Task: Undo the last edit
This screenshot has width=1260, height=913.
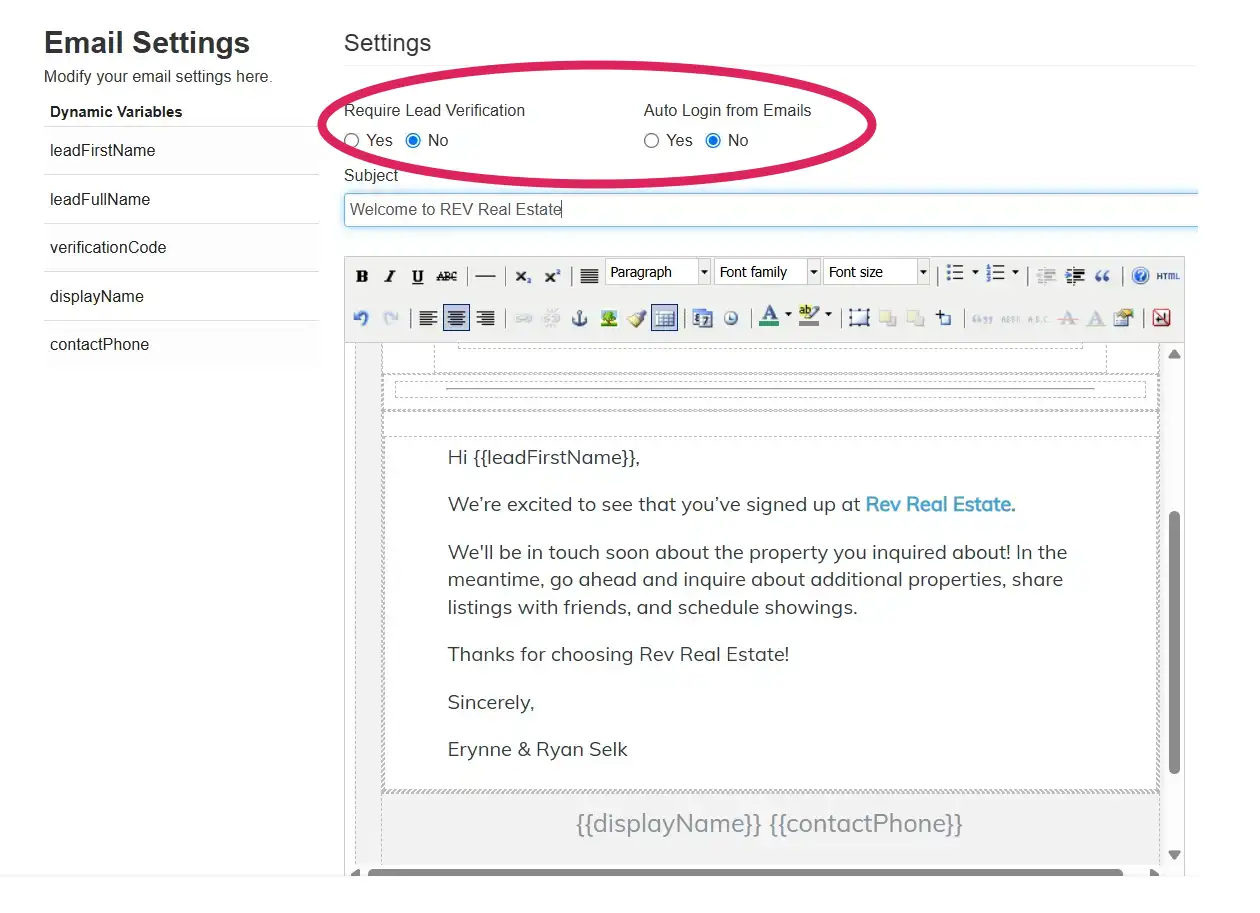Action: [361, 318]
